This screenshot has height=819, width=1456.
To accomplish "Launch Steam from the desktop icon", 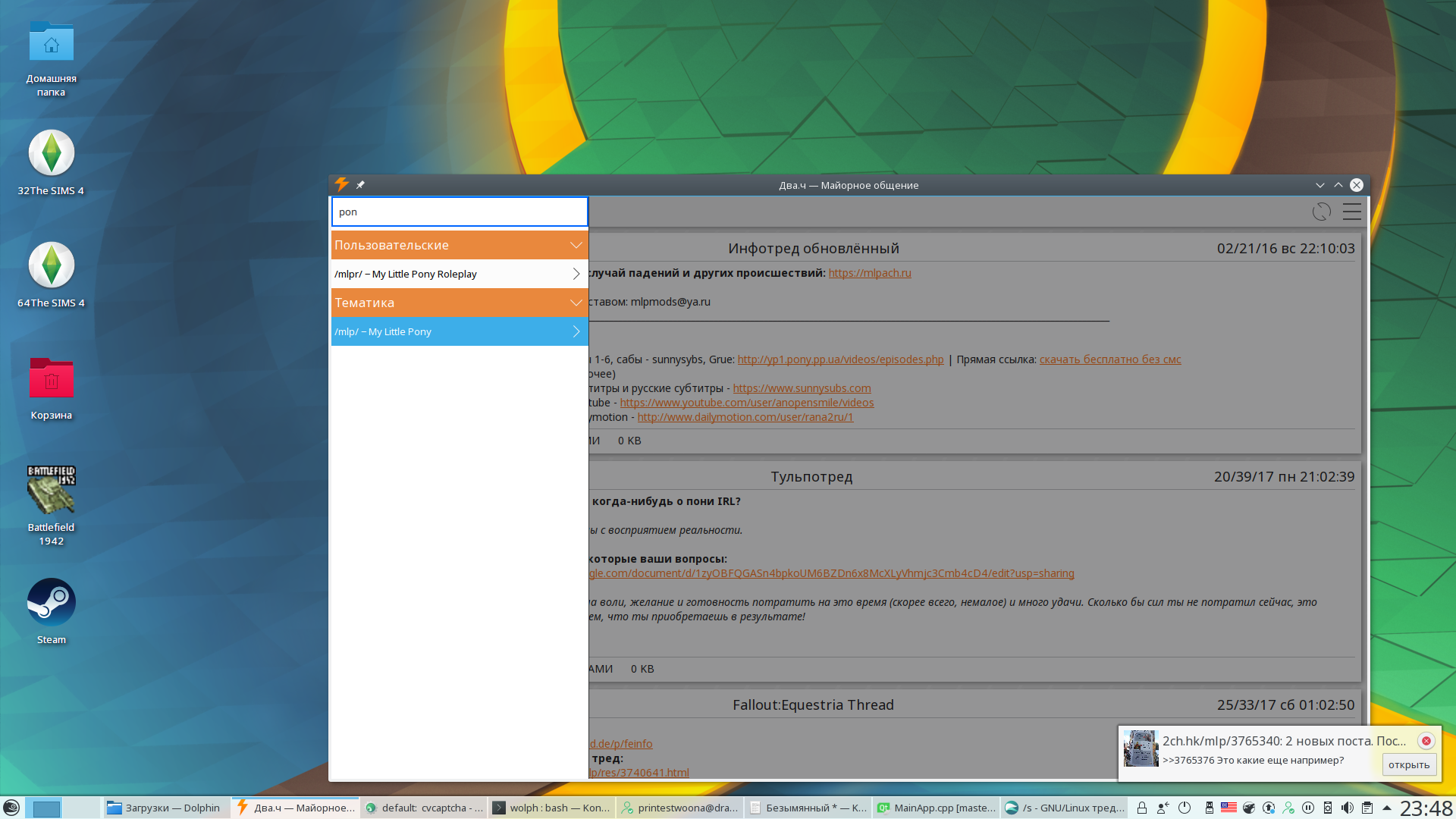I will [52, 612].
